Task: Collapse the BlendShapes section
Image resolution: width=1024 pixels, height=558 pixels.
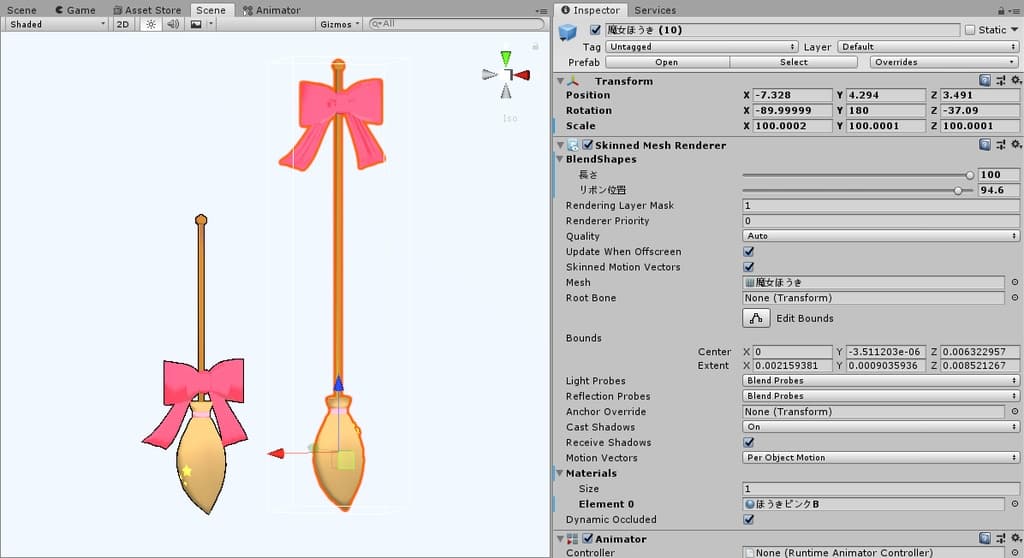Action: [x=560, y=159]
